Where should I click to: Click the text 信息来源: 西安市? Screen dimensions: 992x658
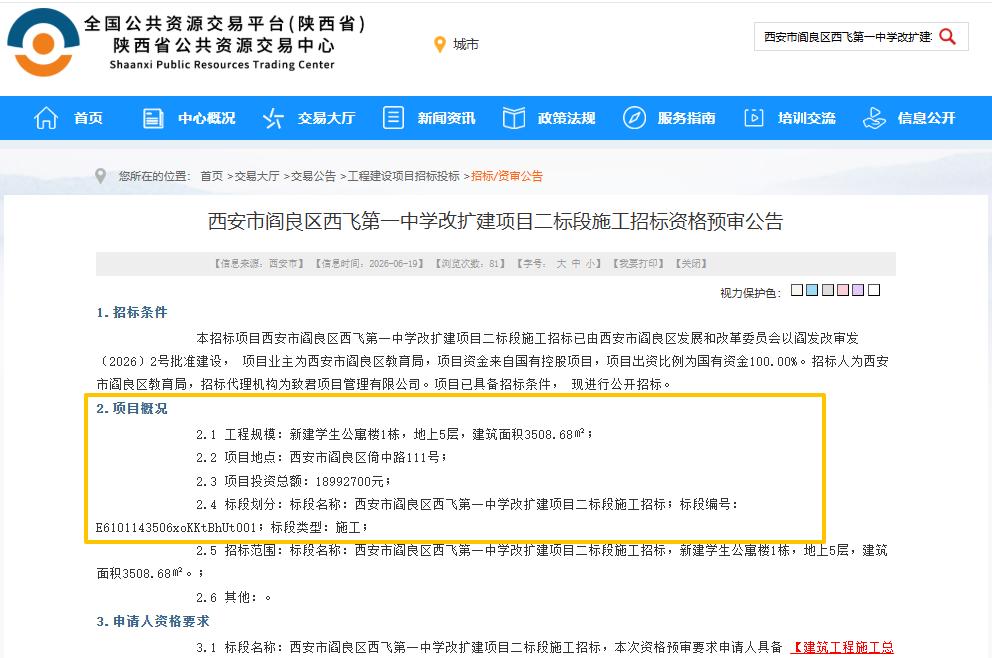point(259,263)
